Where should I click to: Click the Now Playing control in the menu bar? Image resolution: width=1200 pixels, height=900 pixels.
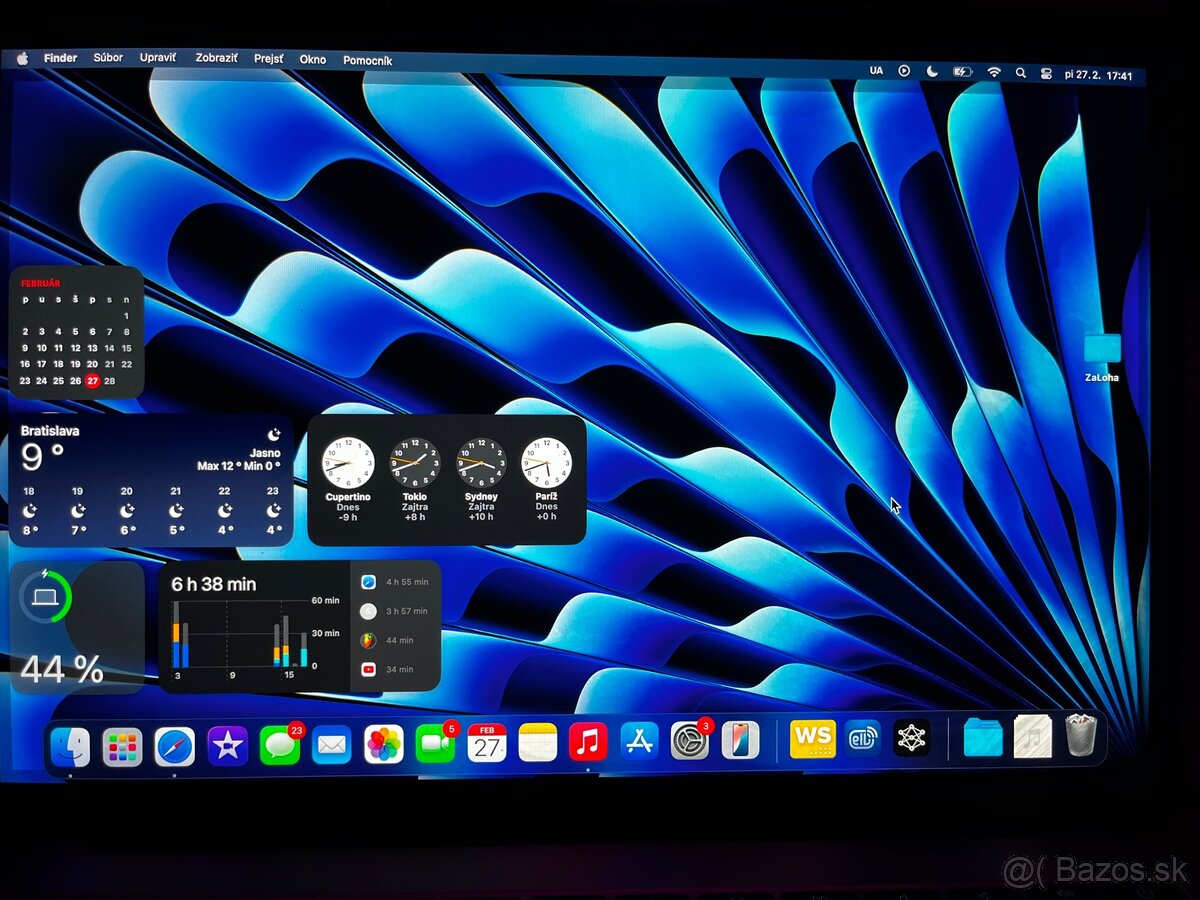point(903,72)
